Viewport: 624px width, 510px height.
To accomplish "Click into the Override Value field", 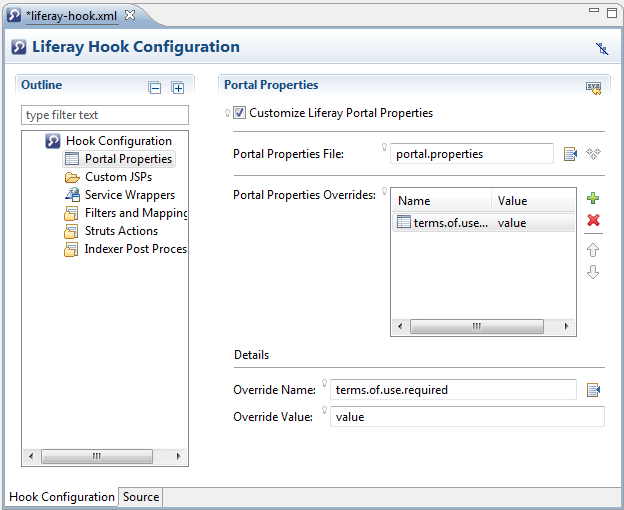I will coord(467,416).
